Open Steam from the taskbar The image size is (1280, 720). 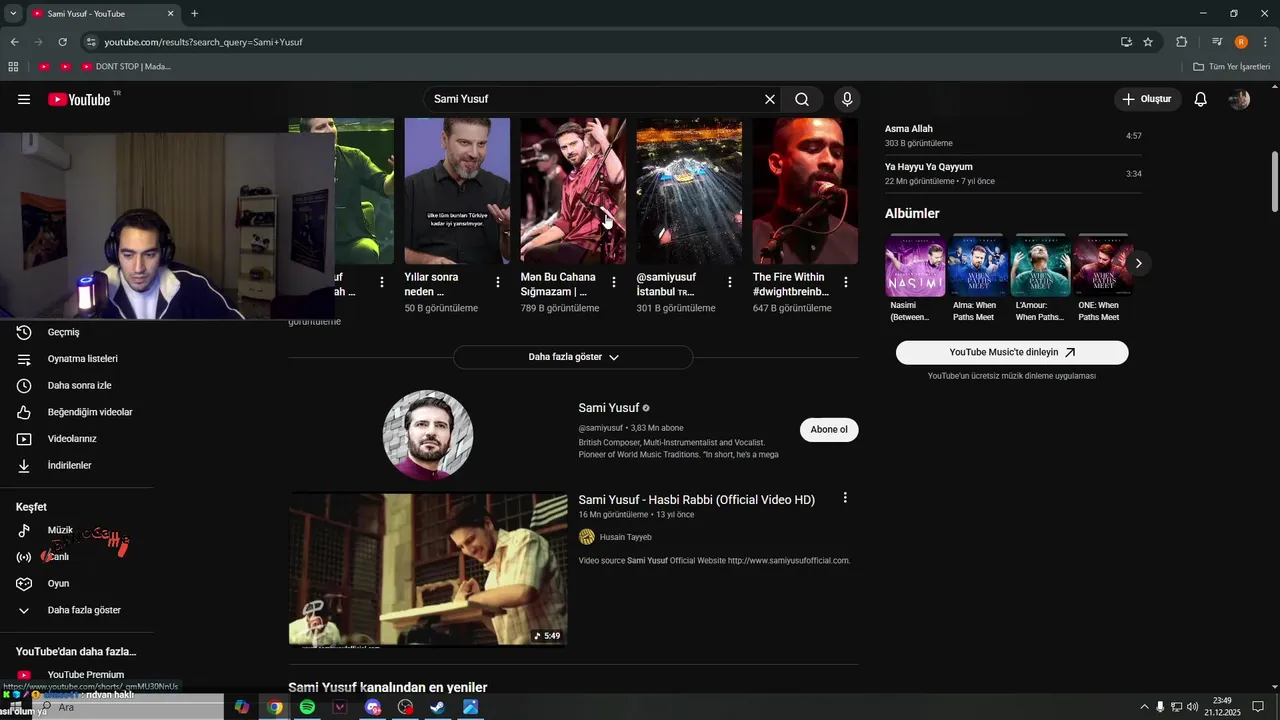tap(438, 707)
